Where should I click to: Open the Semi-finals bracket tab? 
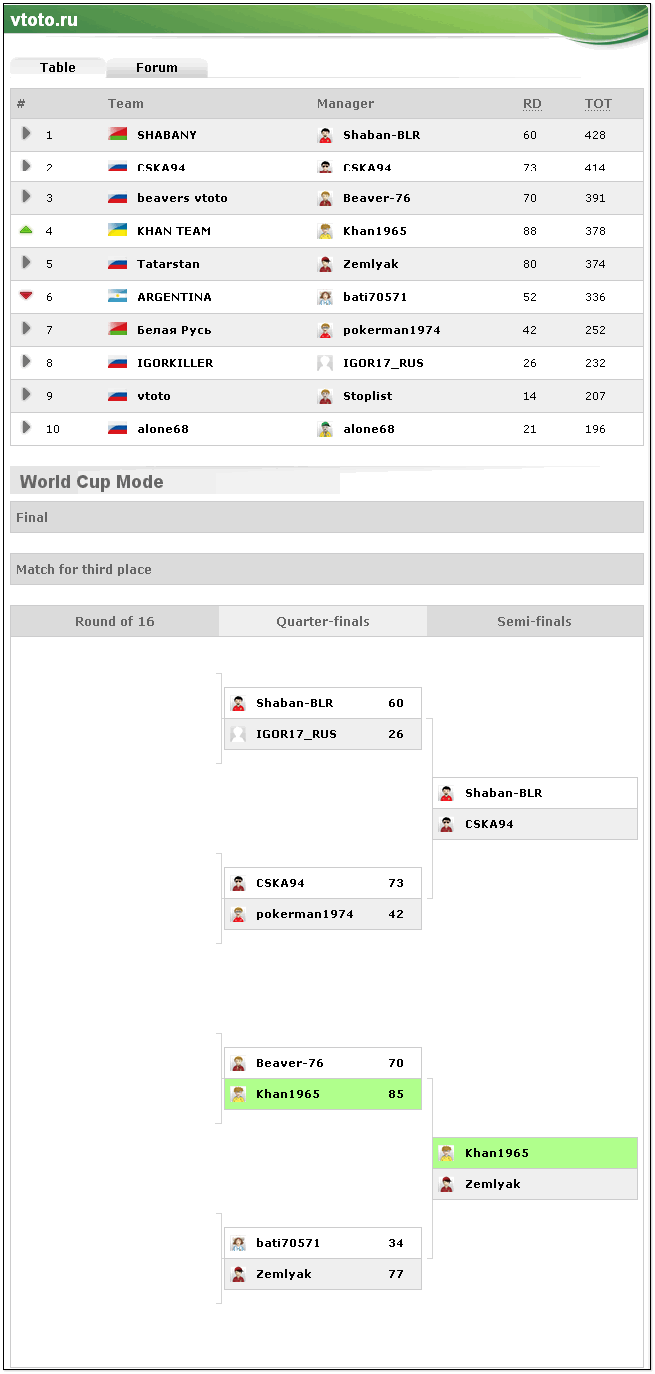[x=535, y=621]
